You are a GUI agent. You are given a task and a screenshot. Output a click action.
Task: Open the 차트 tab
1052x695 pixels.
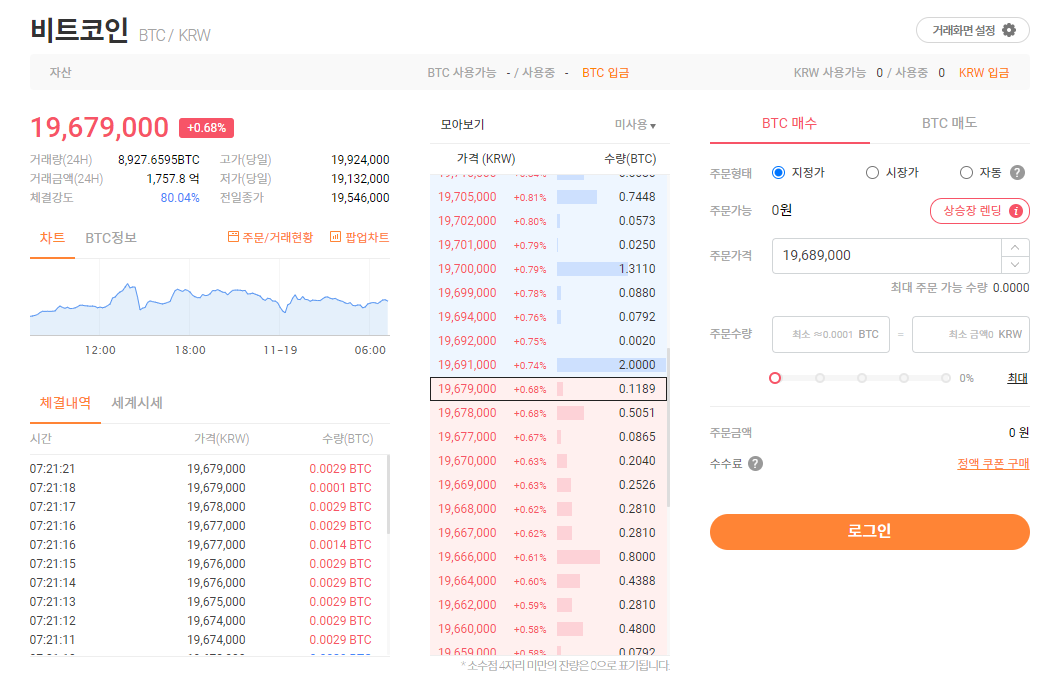click(x=52, y=238)
